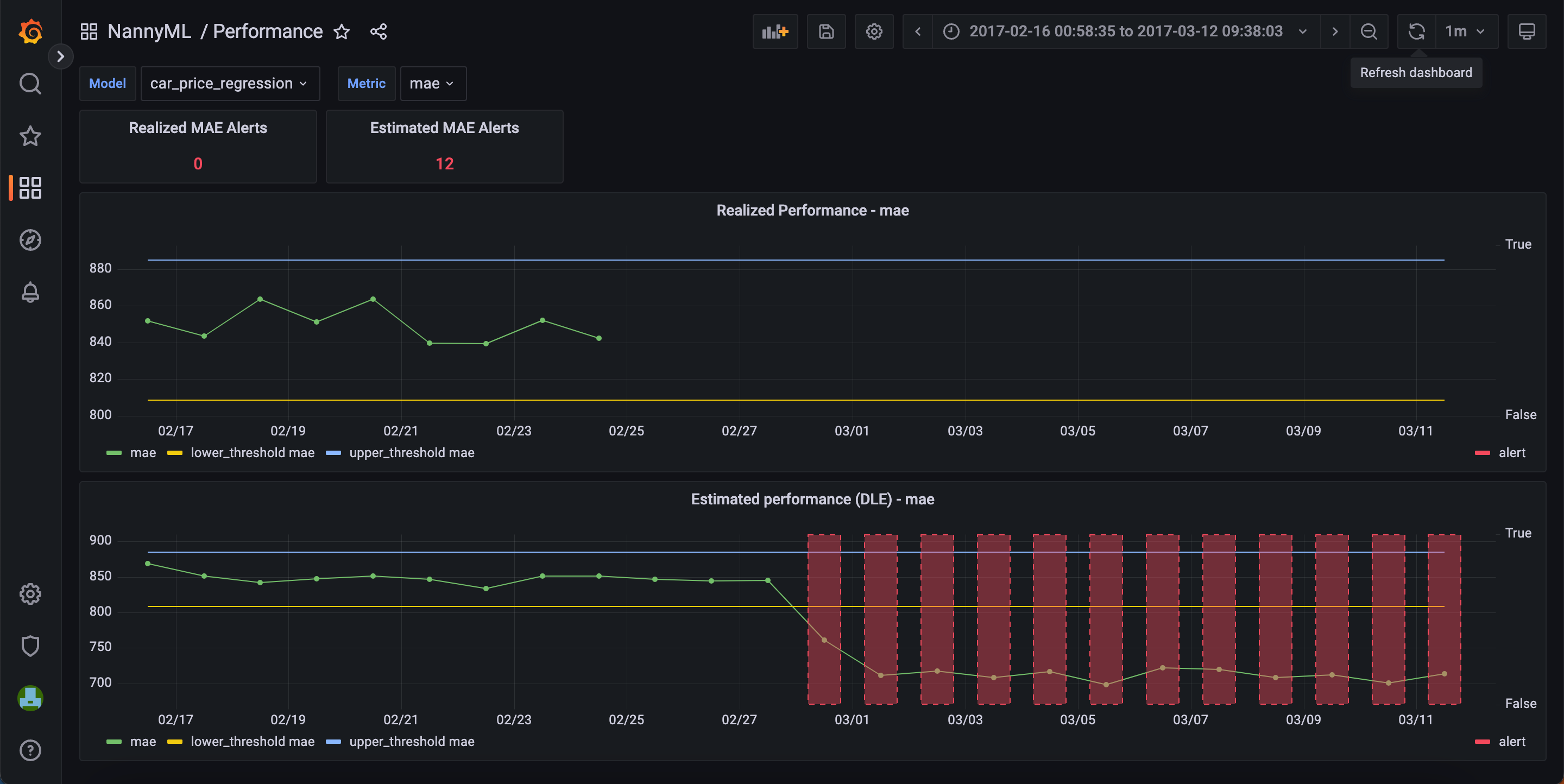Image resolution: width=1564 pixels, height=784 pixels.
Task: Open the Estimated performance (DLE) panel menu
Action: click(812, 500)
